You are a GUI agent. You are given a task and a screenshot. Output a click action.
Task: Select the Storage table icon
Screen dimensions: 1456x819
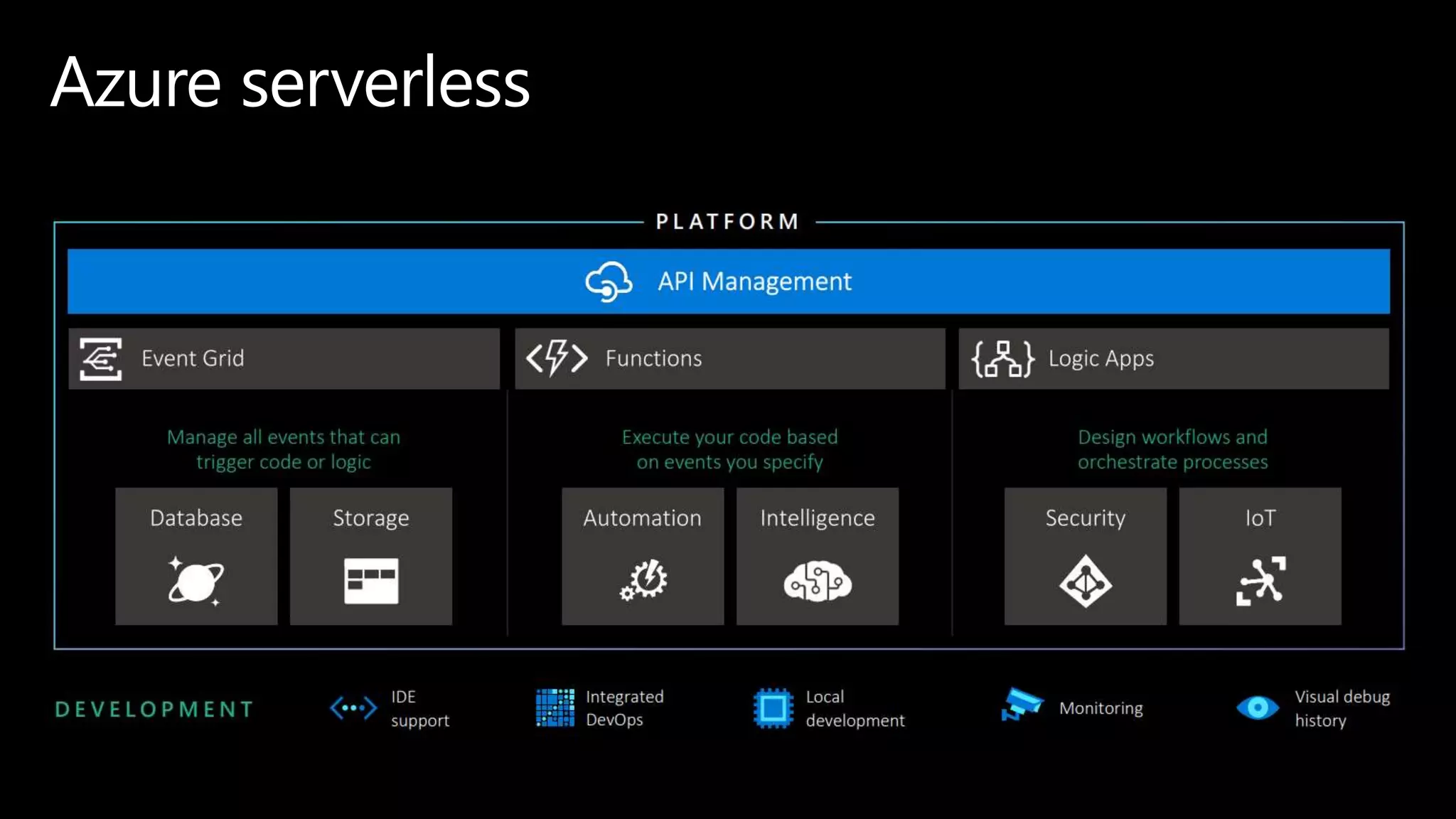371,581
